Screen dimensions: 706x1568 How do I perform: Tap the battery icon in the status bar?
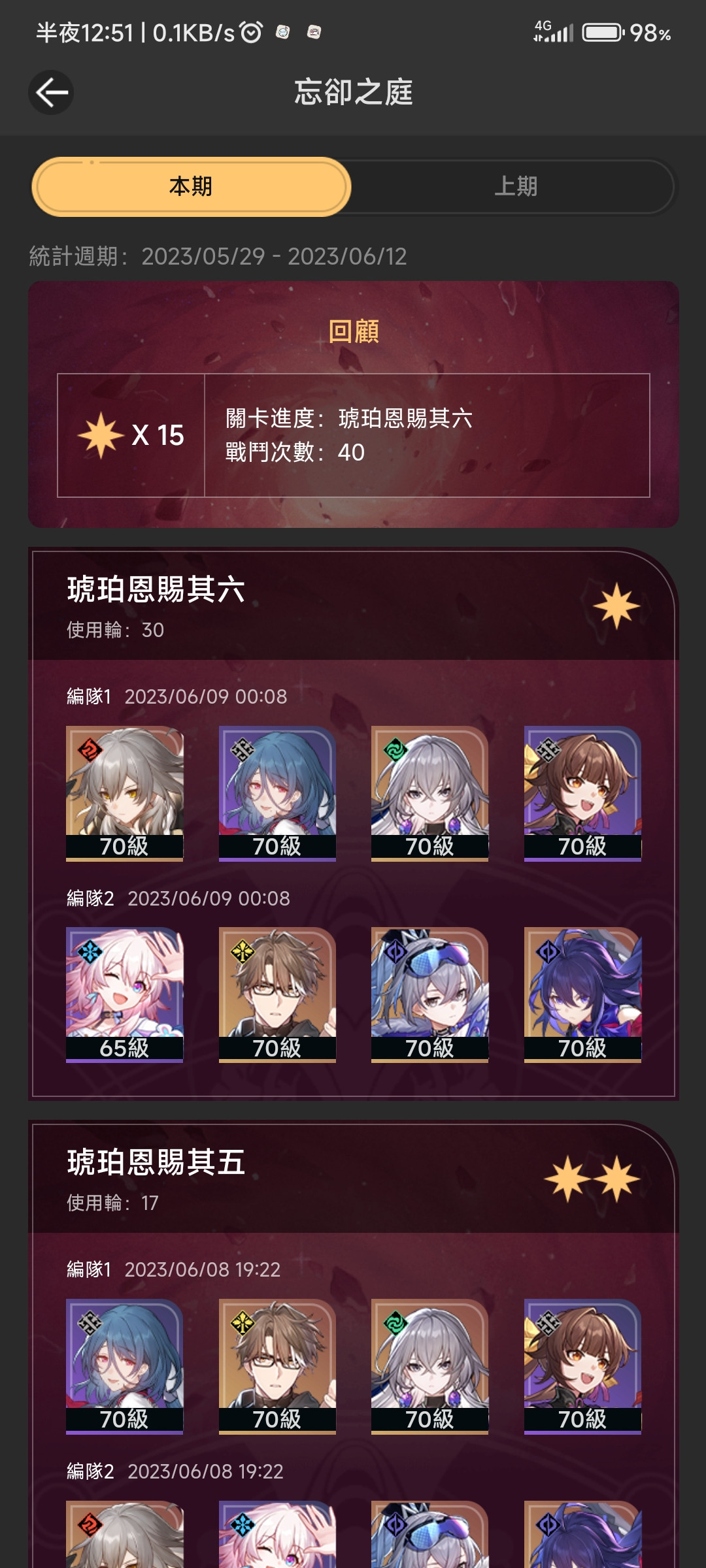[x=603, y=32]
